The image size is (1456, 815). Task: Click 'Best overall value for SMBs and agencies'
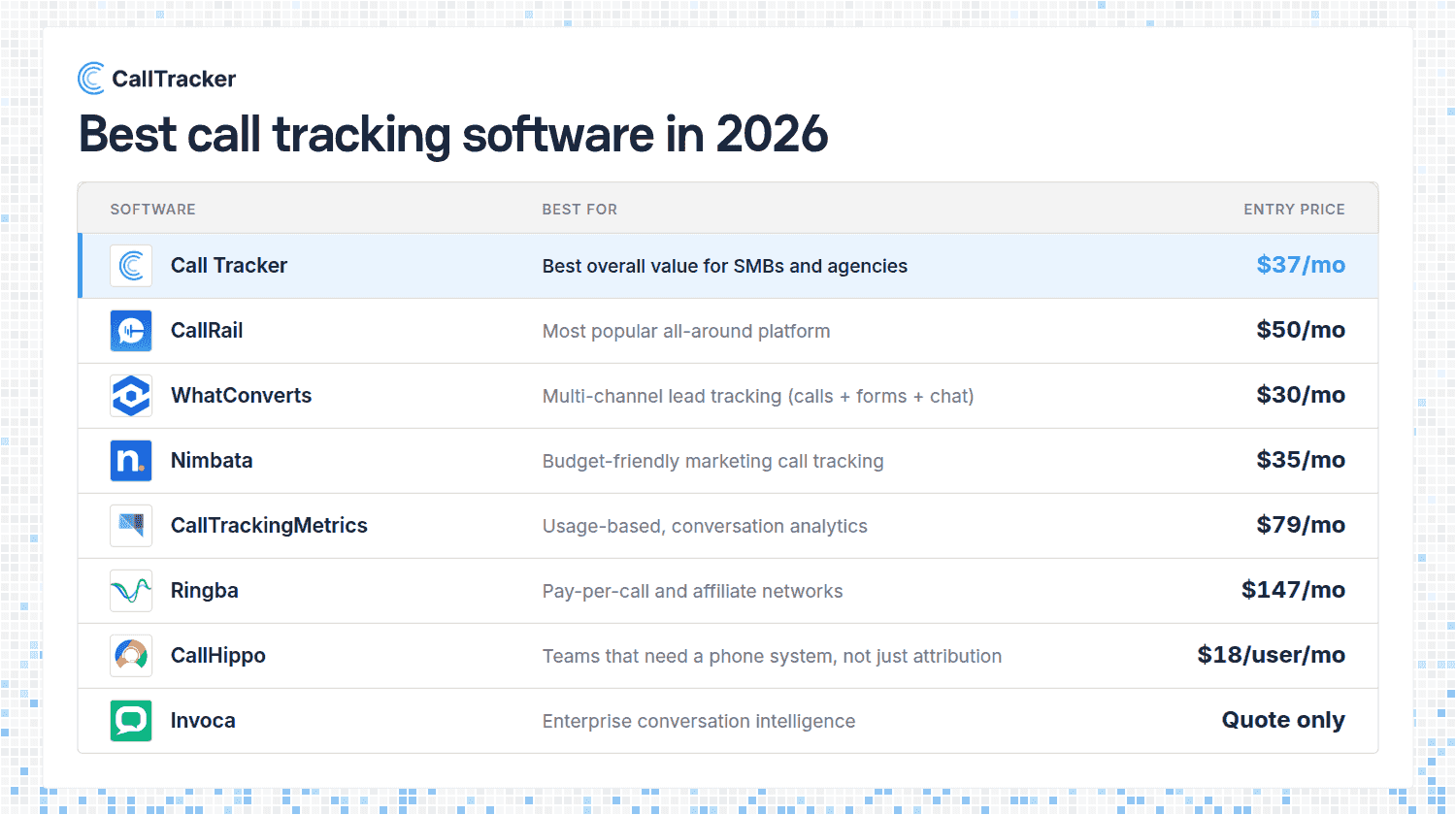pyautogui.click(x=725, y=267)
